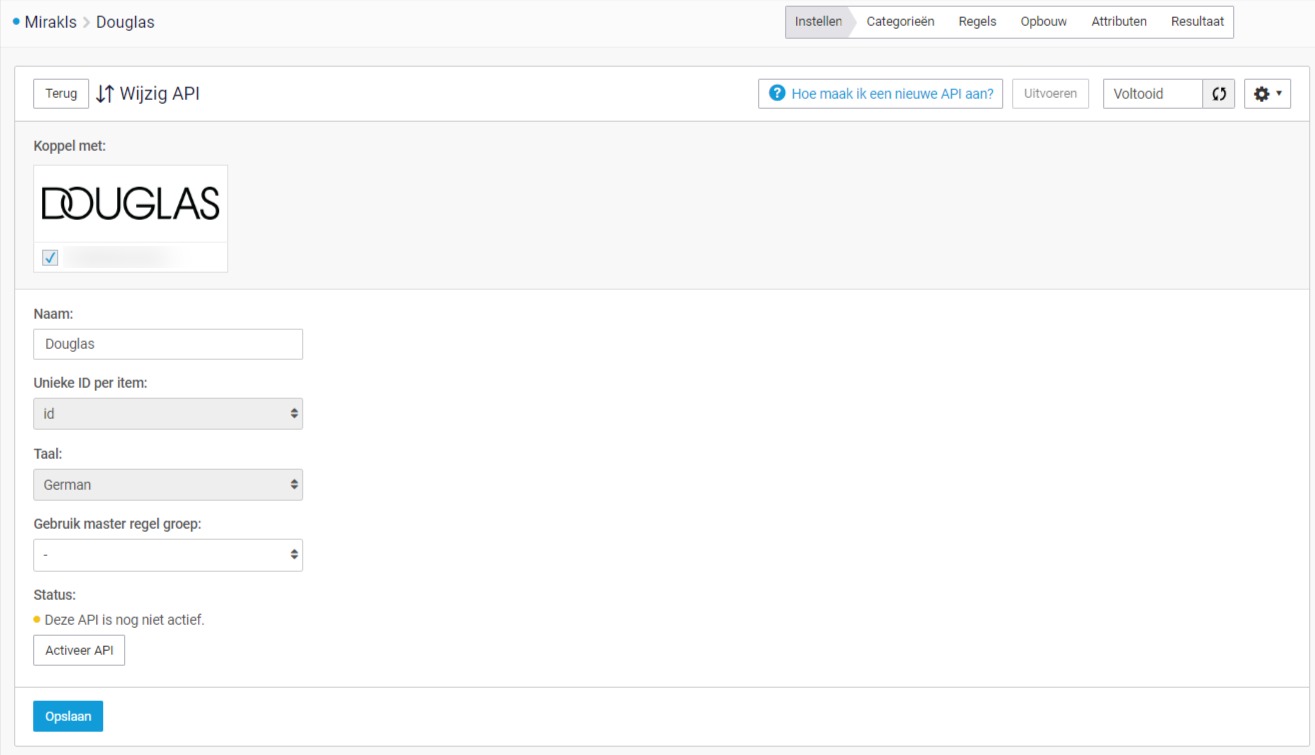
Task: Click the Naam input field containing Douglas
Action: coord(168,344)
